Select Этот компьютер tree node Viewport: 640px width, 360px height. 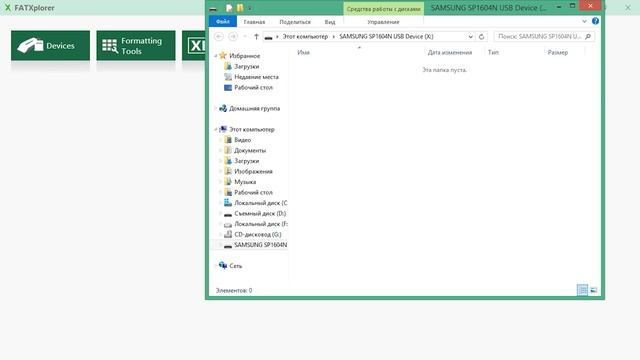click(251, 129)
